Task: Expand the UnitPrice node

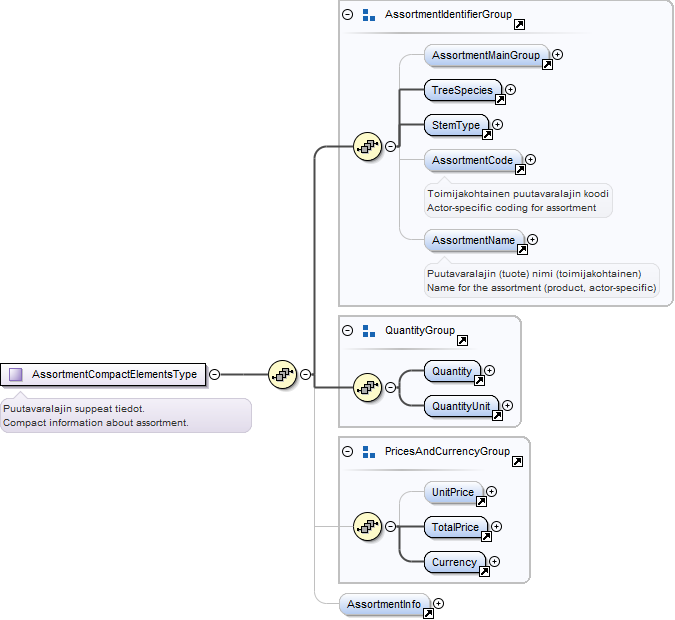Action: coord(492,492)
